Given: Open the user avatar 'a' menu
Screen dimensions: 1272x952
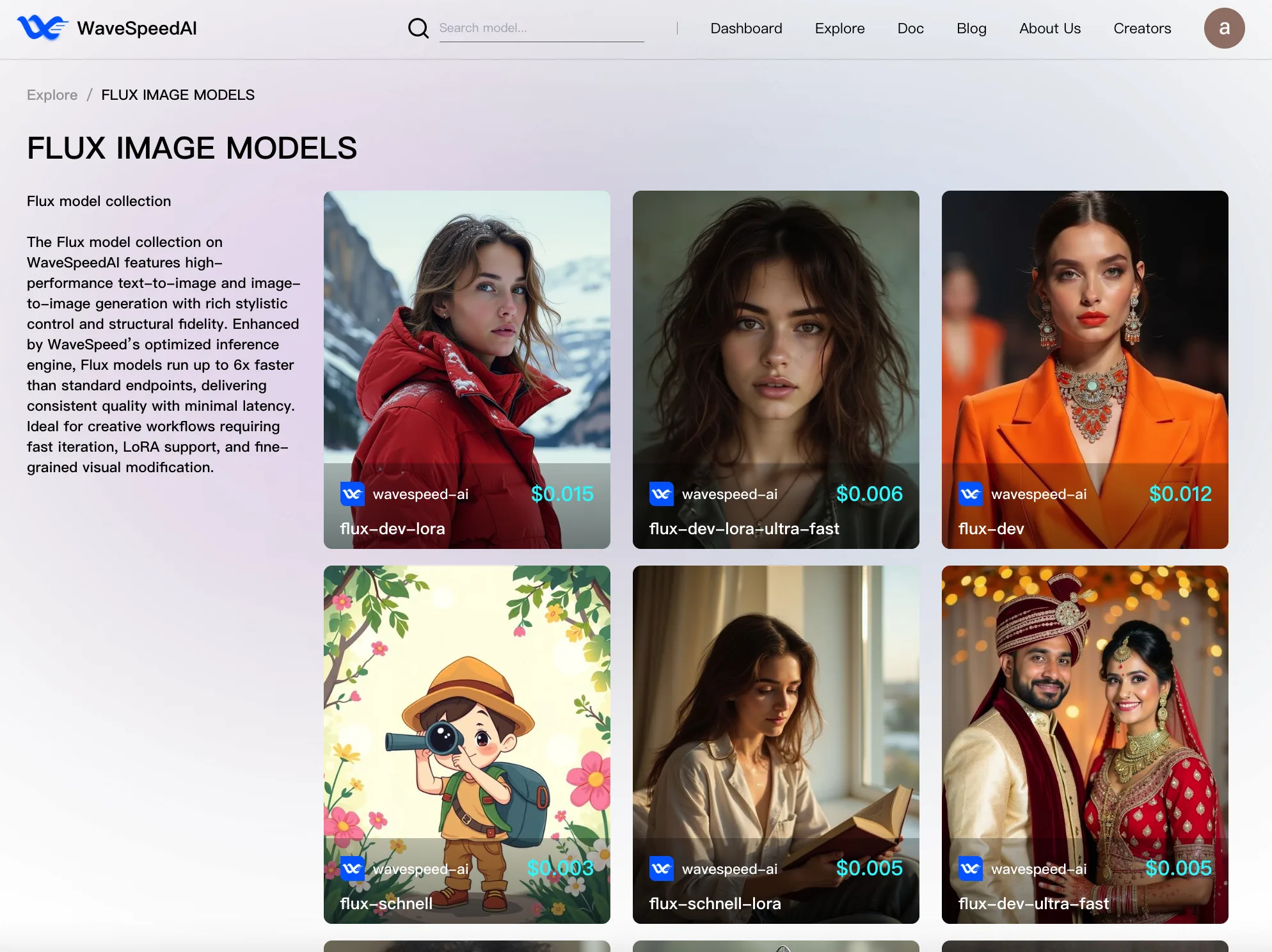Looking at the screenshot, I should click(1224, 28).
